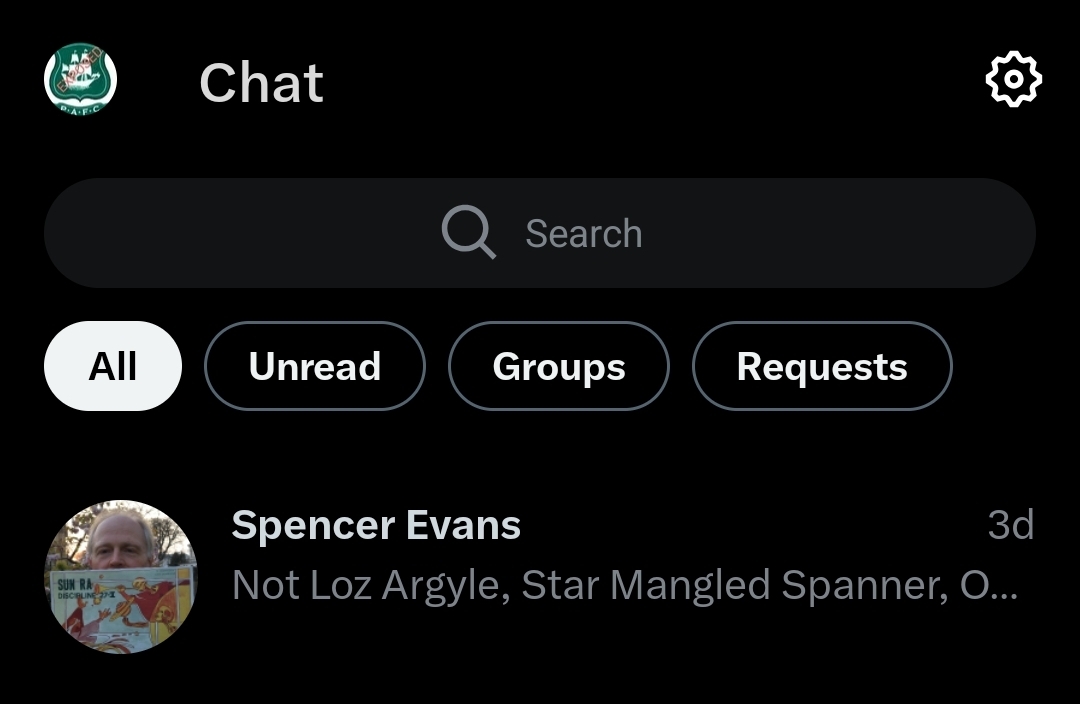The width and height of the screenshot is (1080, 704).
Task: Click the Spencer Evans name label
Action: [x=376, y=525]
